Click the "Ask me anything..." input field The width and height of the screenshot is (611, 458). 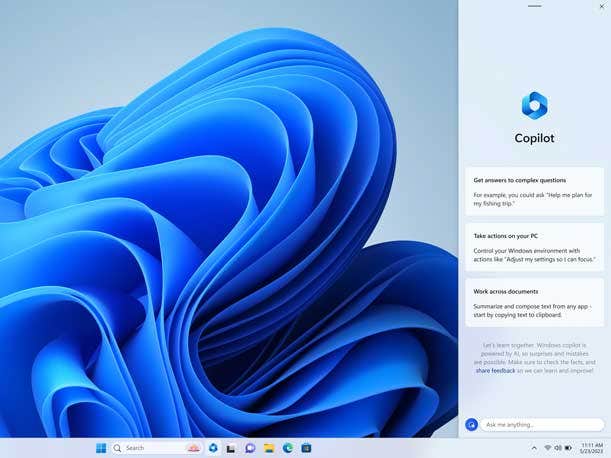tap(542, 425)
